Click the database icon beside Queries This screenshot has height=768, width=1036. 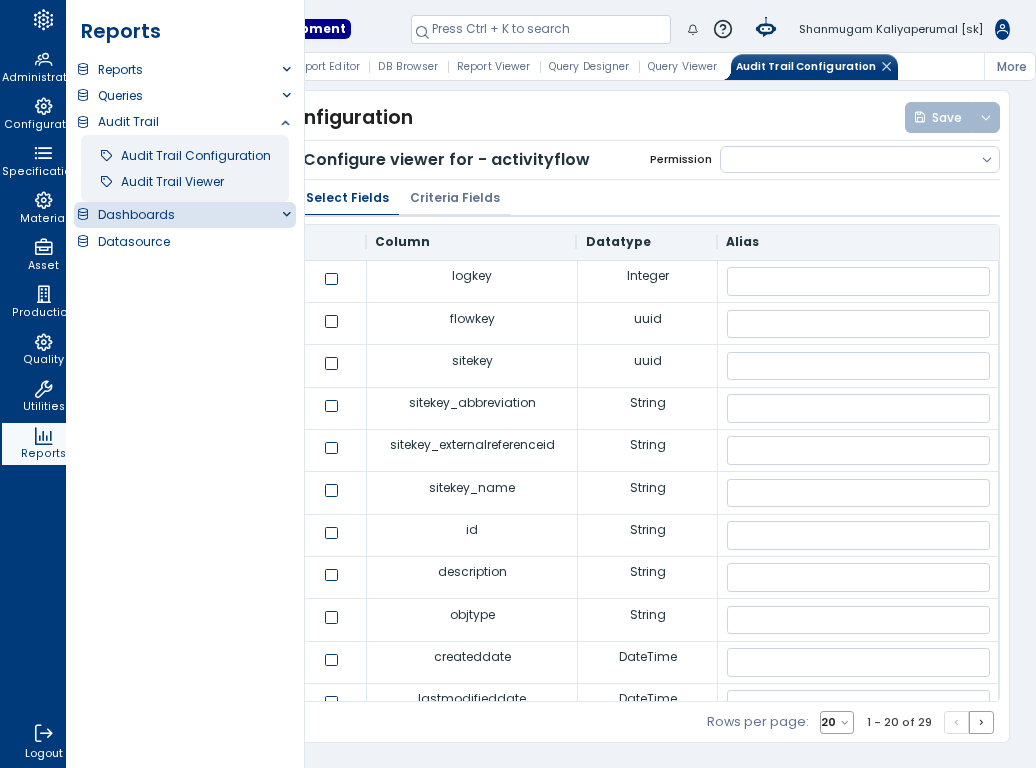point(83,95)
